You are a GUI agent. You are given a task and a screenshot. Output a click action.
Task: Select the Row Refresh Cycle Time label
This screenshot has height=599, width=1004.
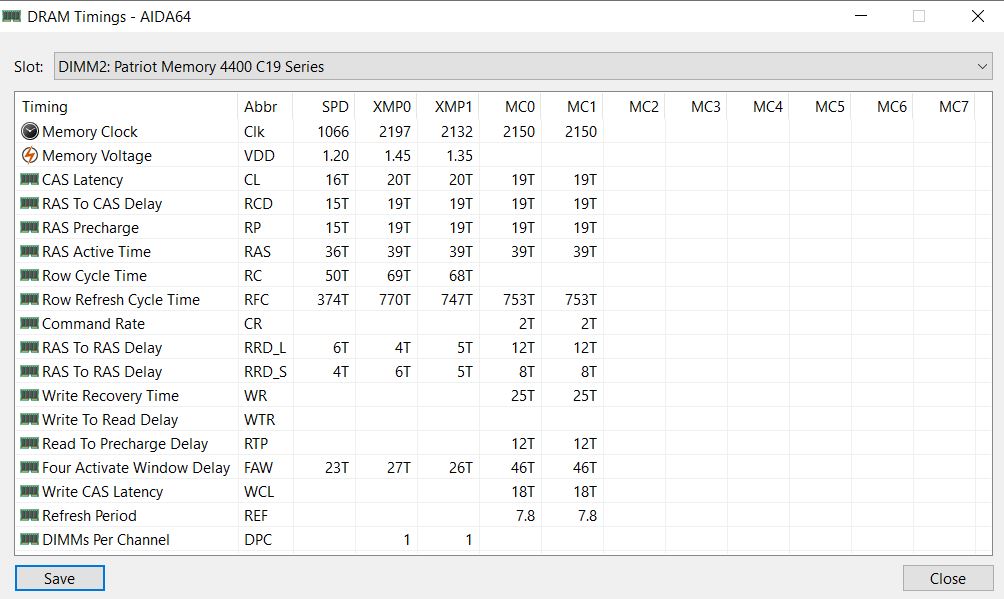point(121,300)
